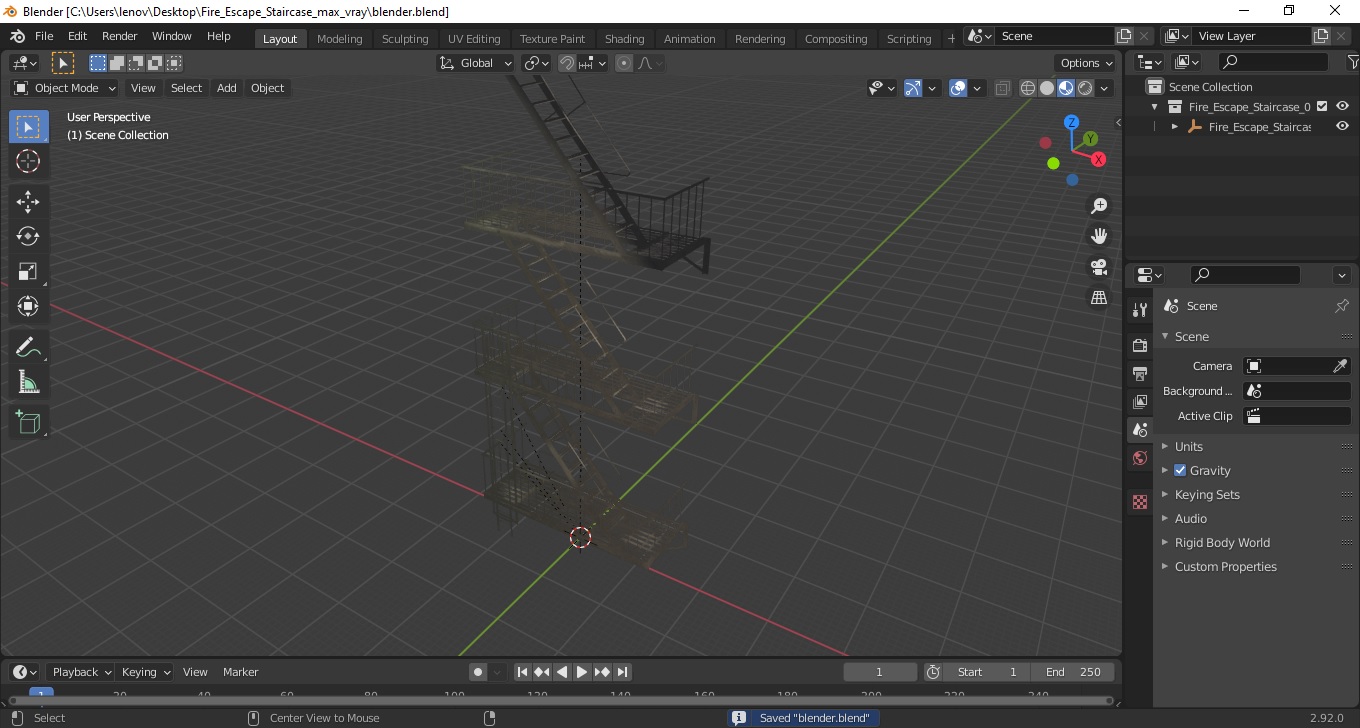Toggle Fire_Escape_Staircase_0 exclude checkbox
1360x728 pixels.
[1322, 106]
